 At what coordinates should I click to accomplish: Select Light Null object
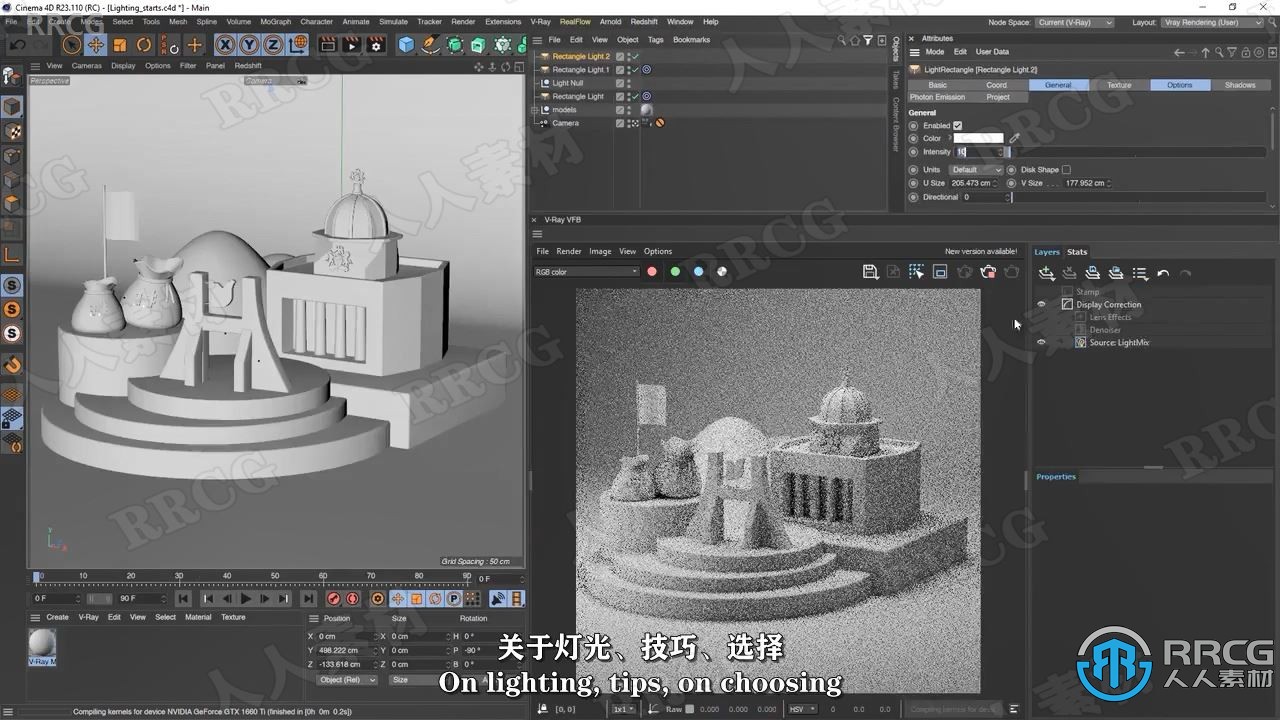click(x=567, y=83)
